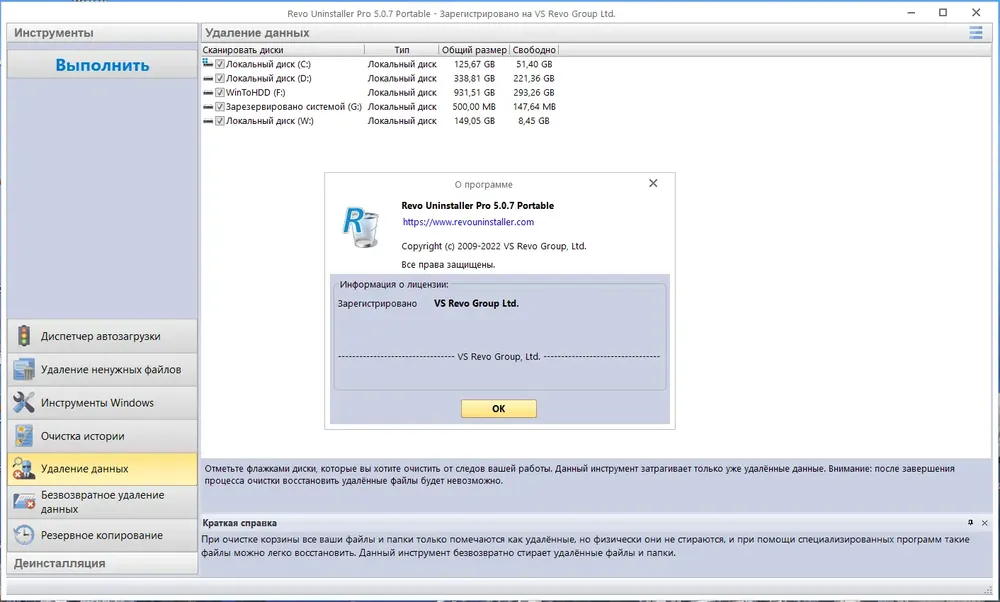Open Резервное копирование
The height and width of the screenshot is (602, 1000).
pyautogui.click(x=102, y=535)
